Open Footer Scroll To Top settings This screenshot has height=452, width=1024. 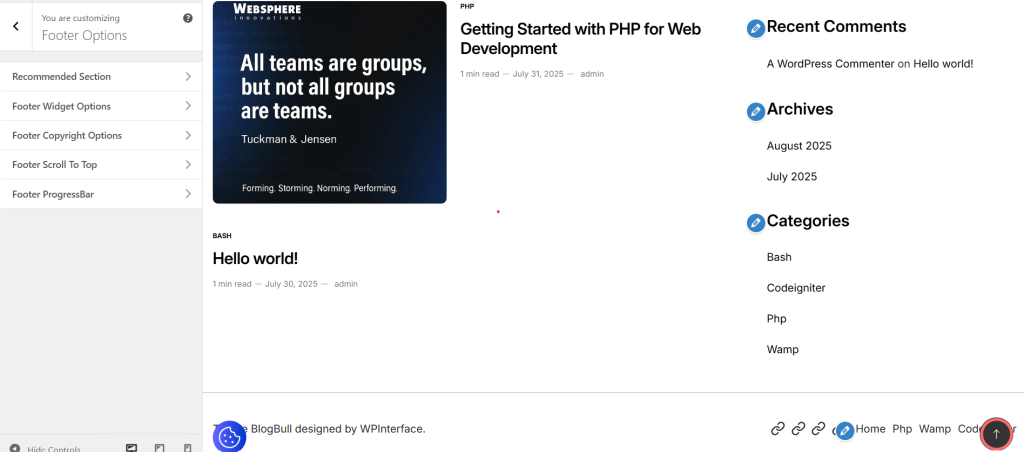(101, 164)
